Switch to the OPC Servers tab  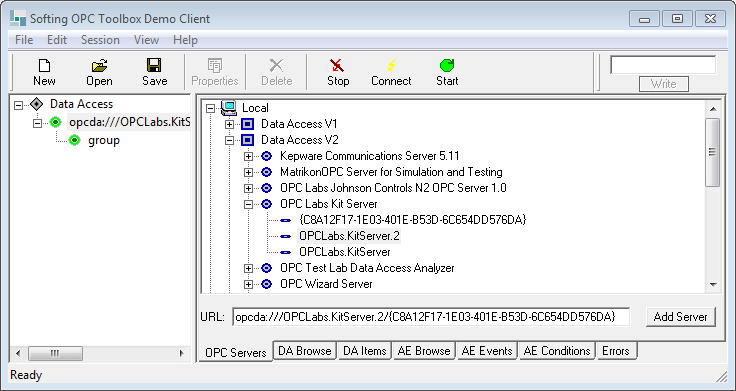pos(236,353)
